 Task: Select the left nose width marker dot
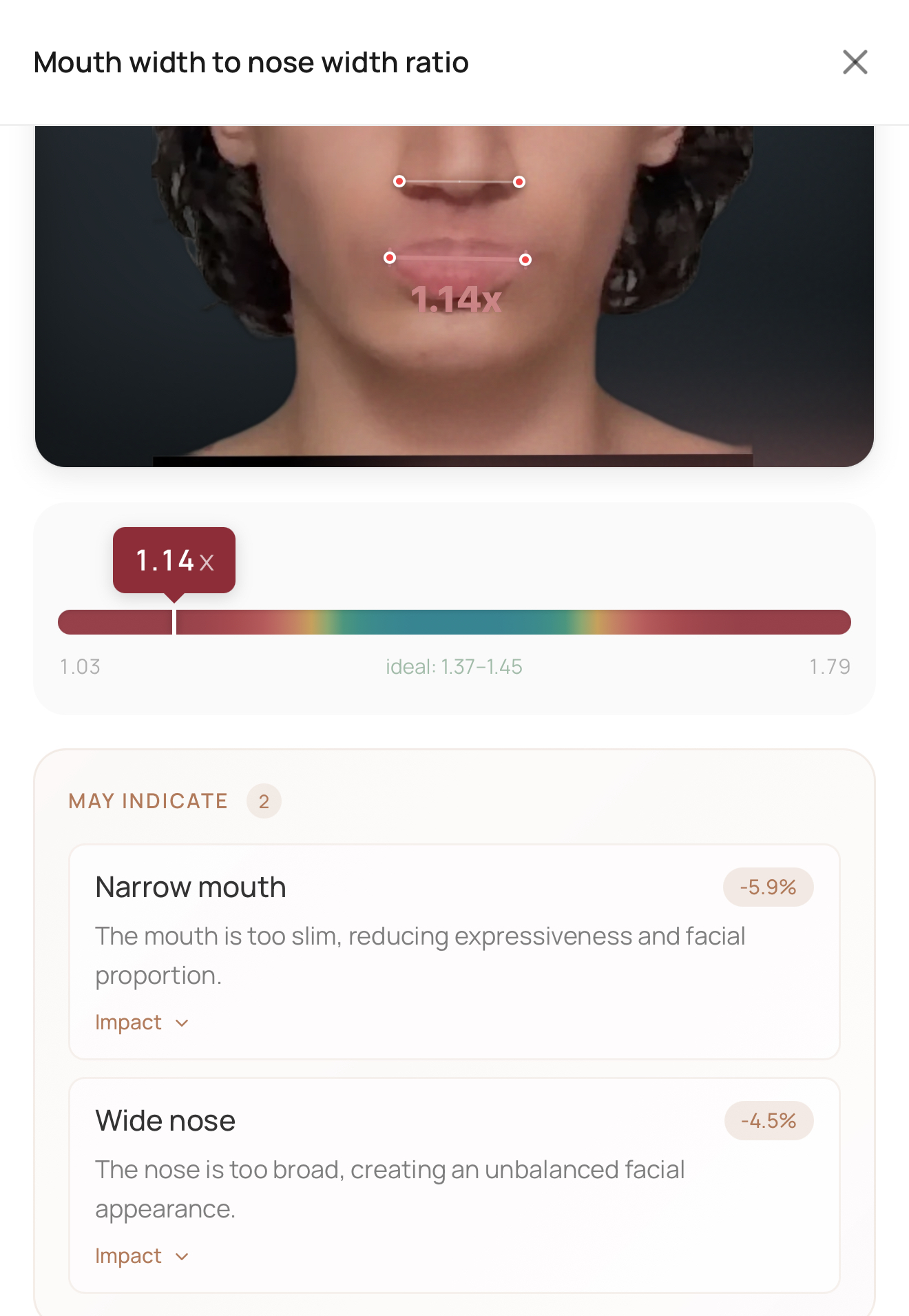(x=399, y=181)
